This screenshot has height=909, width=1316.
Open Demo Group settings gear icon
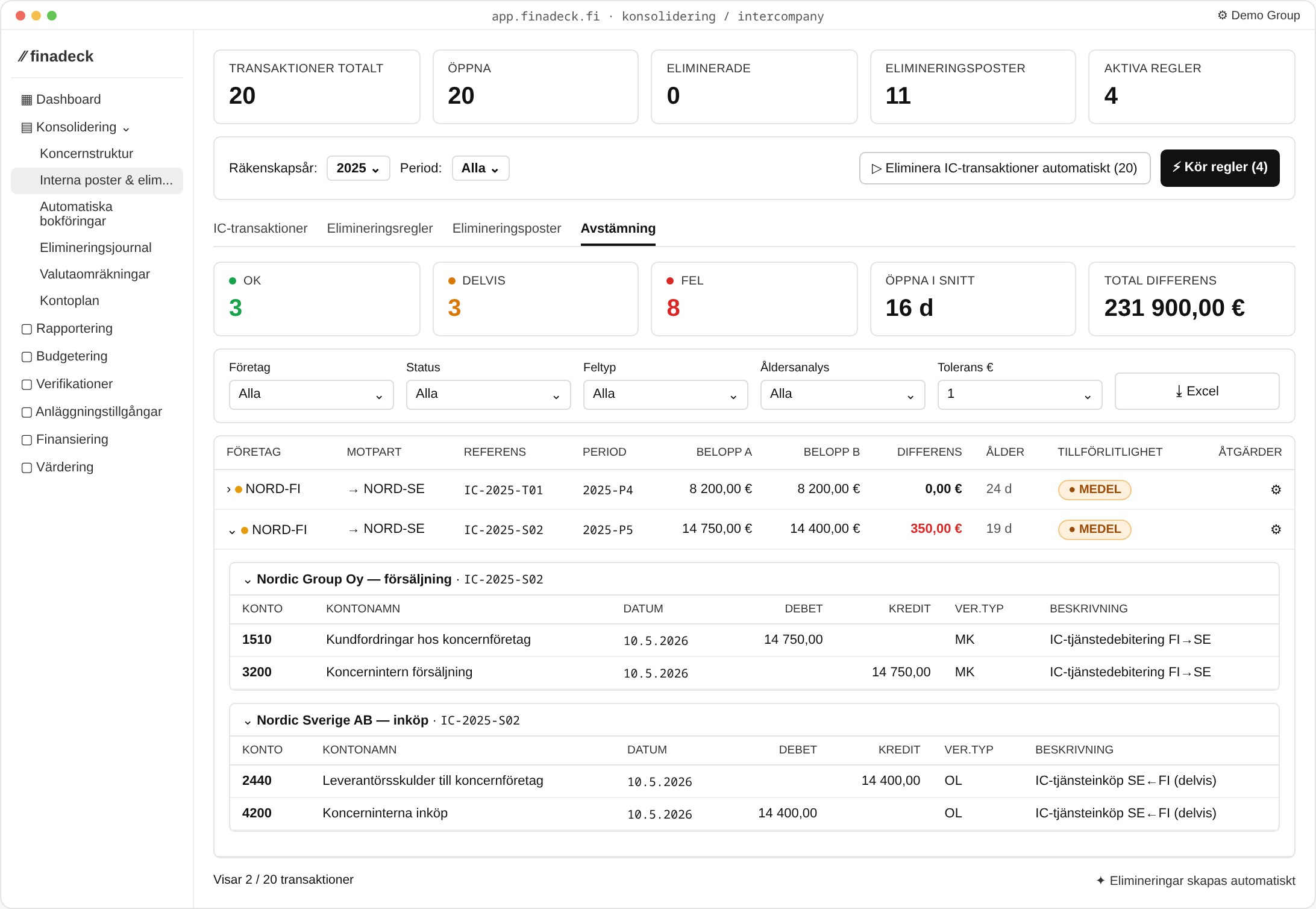[1222, 15]
